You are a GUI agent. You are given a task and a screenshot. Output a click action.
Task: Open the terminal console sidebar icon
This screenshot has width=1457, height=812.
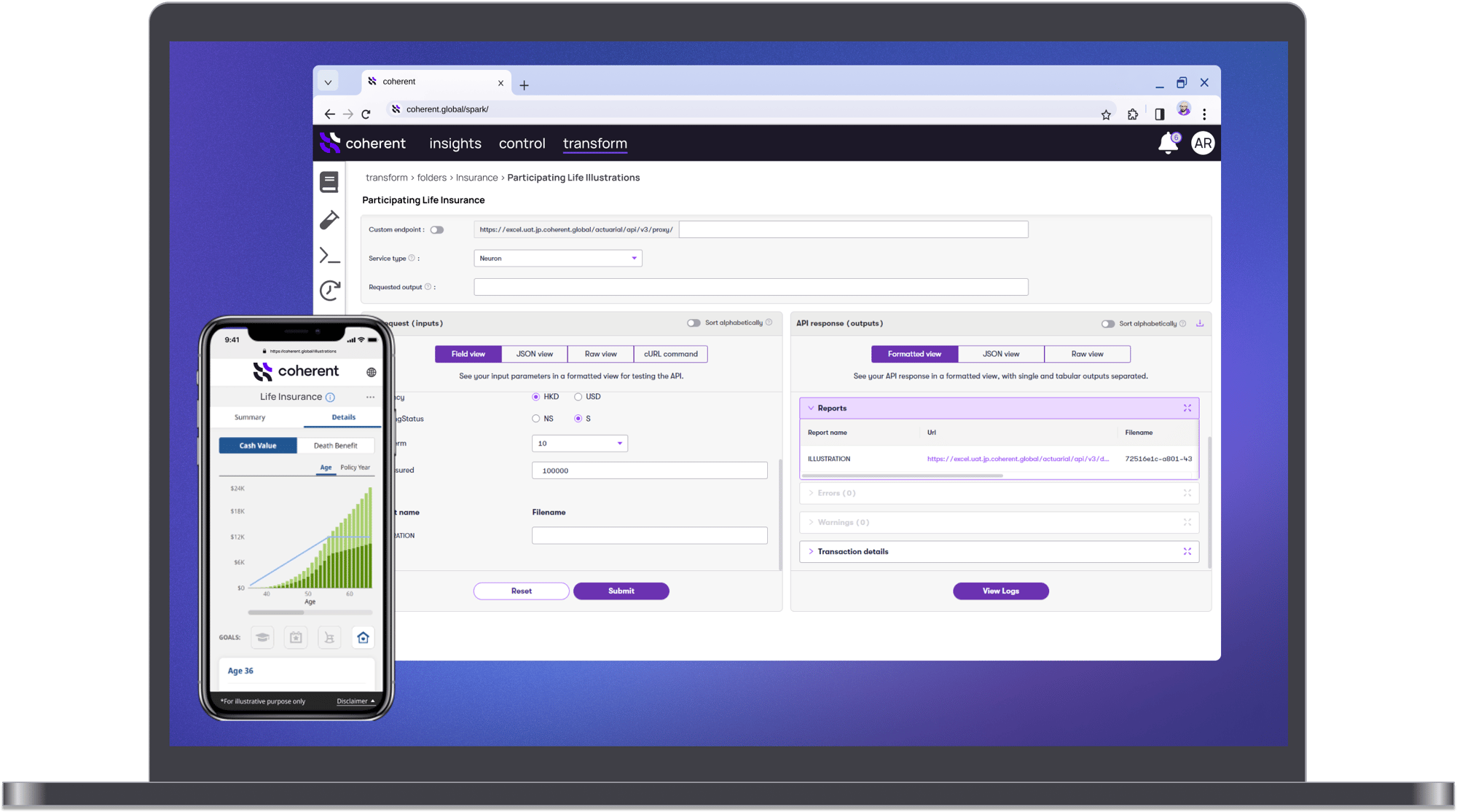329,256
